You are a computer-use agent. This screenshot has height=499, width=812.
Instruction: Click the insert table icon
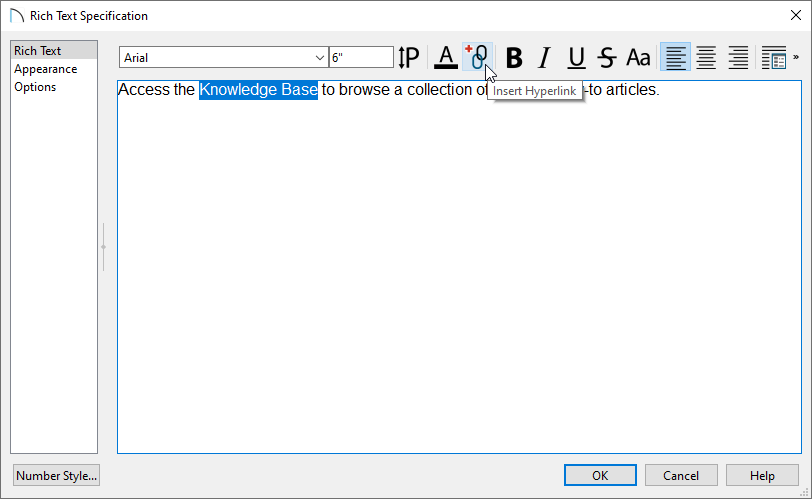coord(774,57)
